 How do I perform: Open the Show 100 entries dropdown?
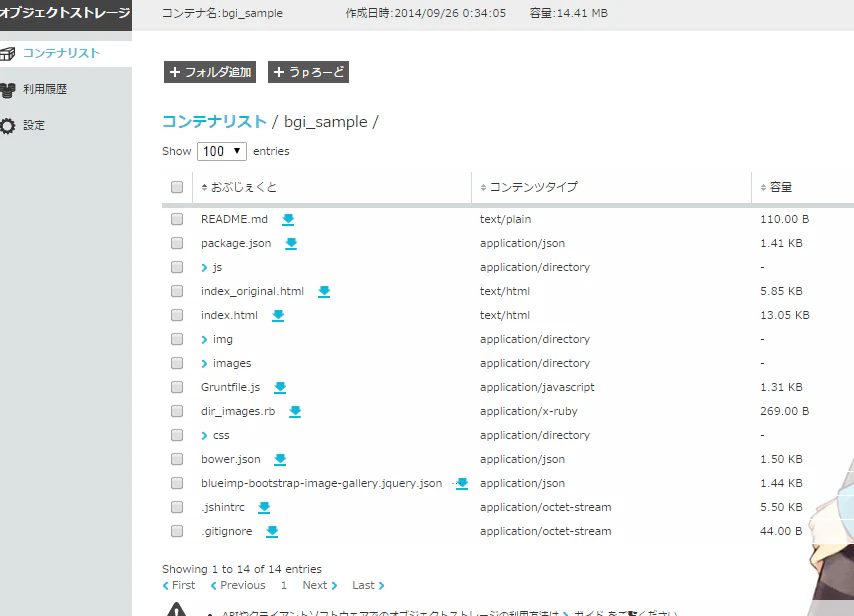[x=222, y=151]
